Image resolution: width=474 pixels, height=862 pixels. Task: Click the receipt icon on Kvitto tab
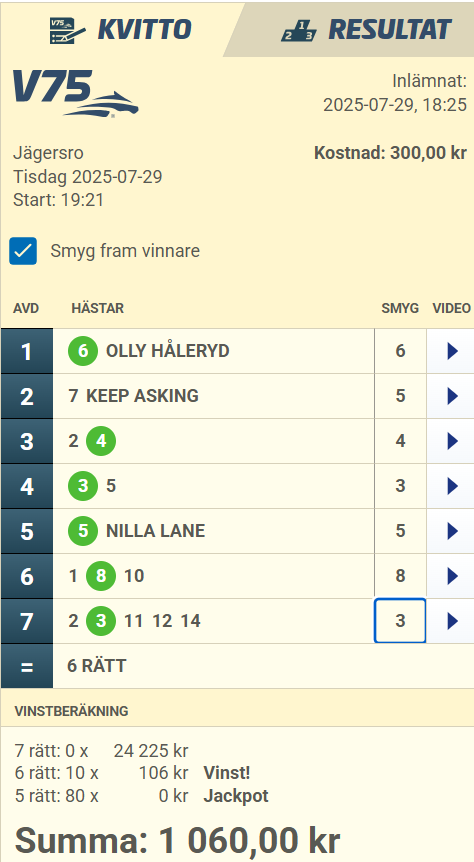click(67, 30)
